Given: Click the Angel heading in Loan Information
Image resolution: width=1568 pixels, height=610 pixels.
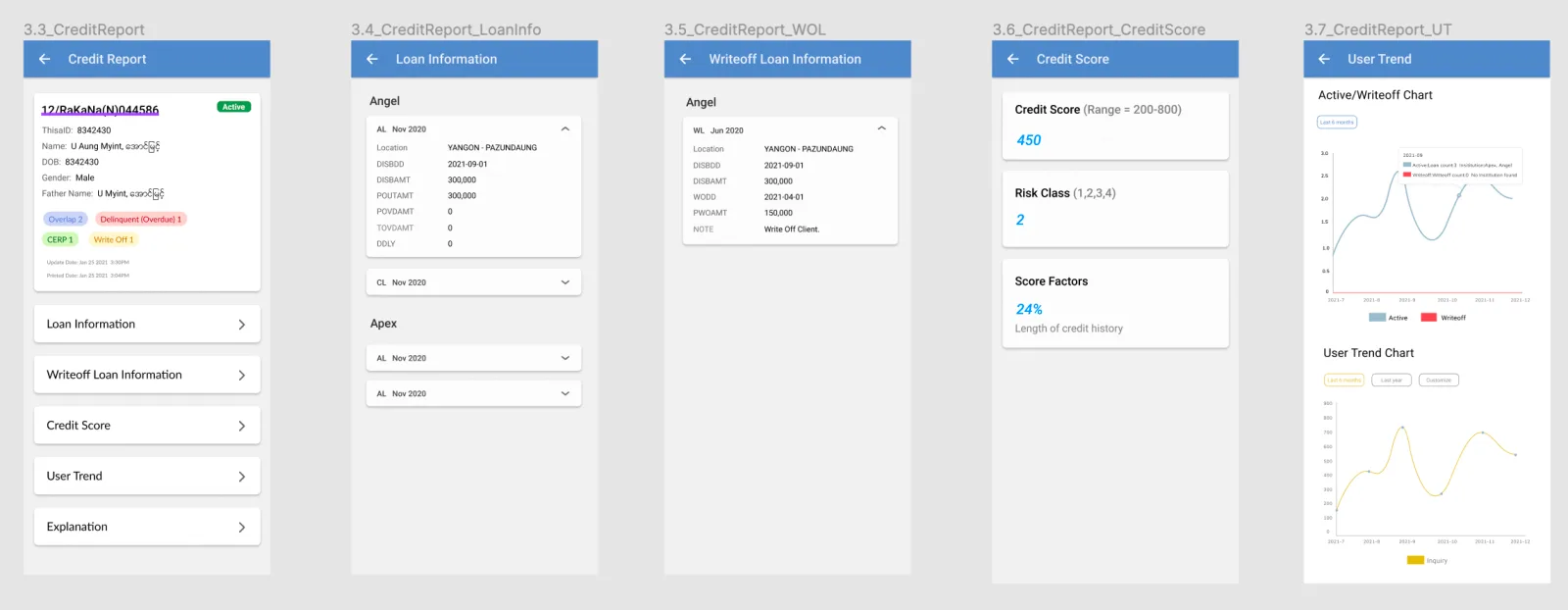Looking at the screenshot, I should 384,101.
